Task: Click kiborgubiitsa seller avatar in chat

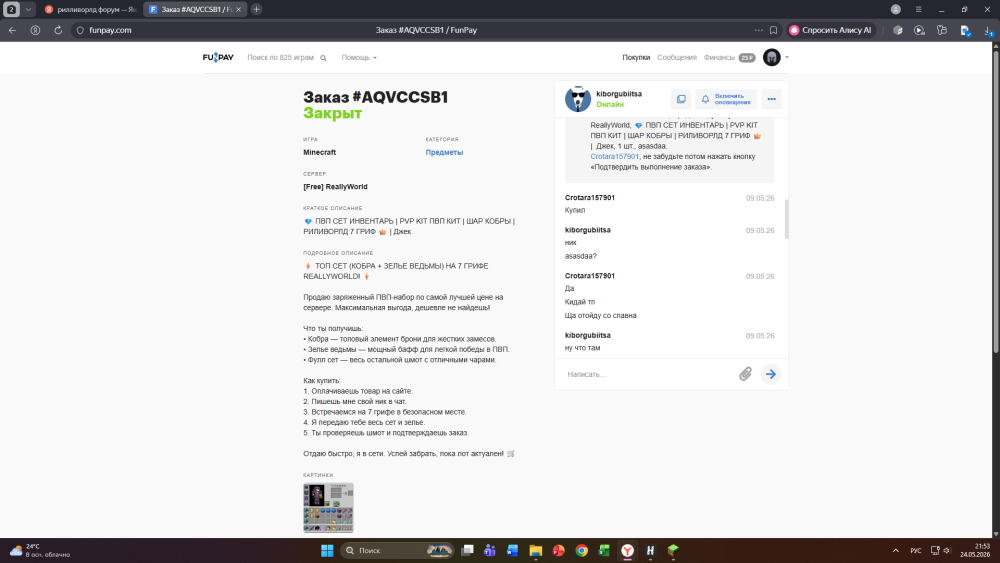Action: [578, 99]
